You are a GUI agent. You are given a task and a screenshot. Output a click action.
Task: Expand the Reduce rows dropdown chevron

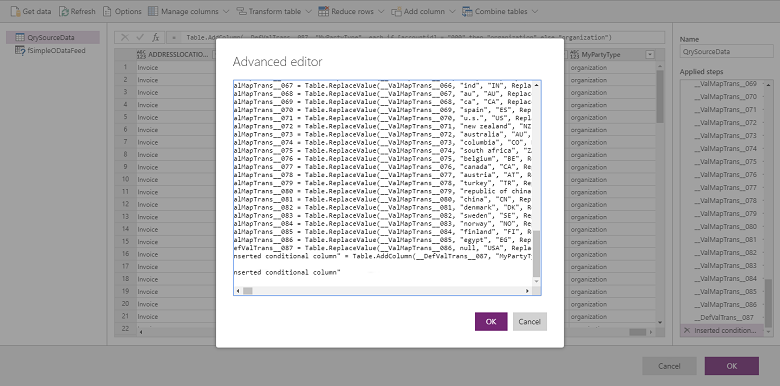(382, 11)
